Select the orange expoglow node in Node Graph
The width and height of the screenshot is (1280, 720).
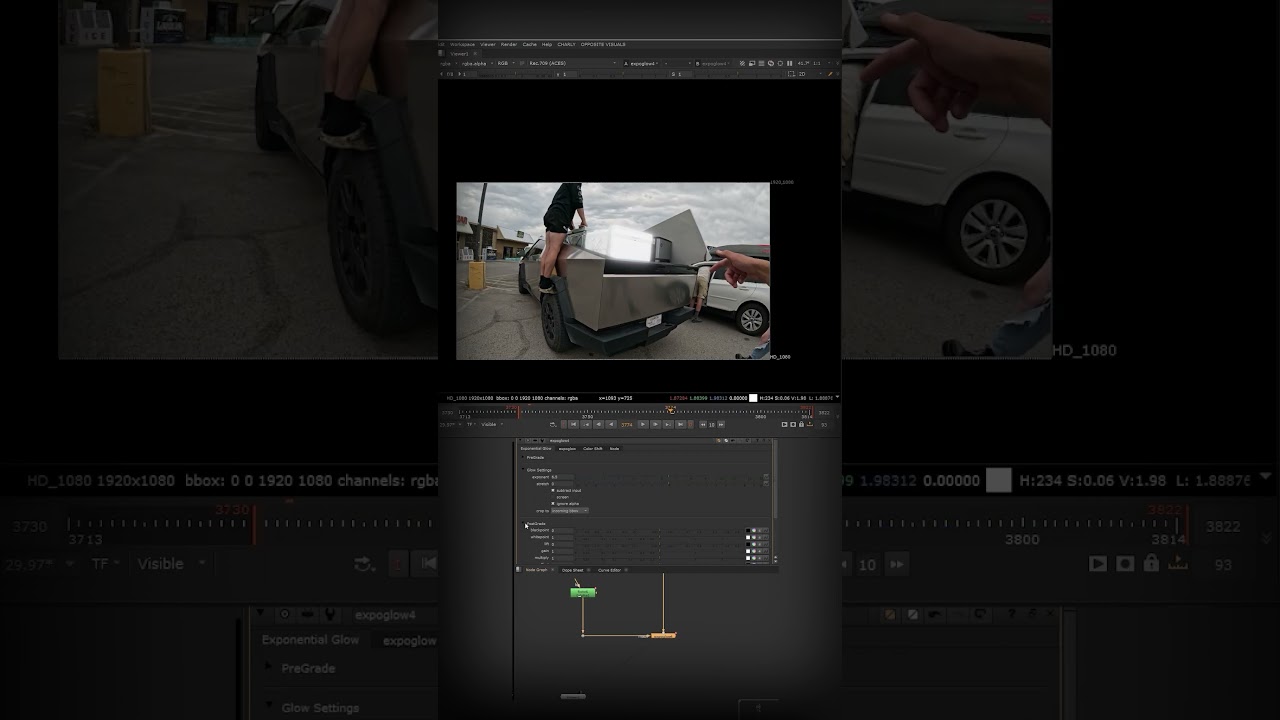663,635
